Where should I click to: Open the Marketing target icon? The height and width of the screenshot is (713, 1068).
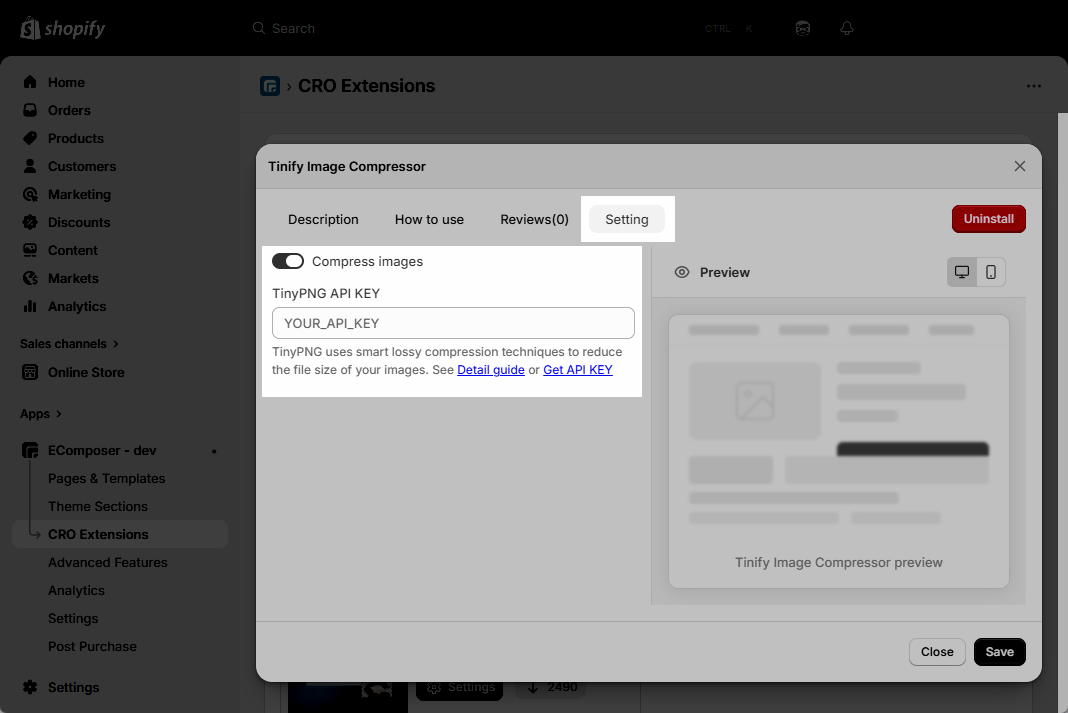pos(30,194)
